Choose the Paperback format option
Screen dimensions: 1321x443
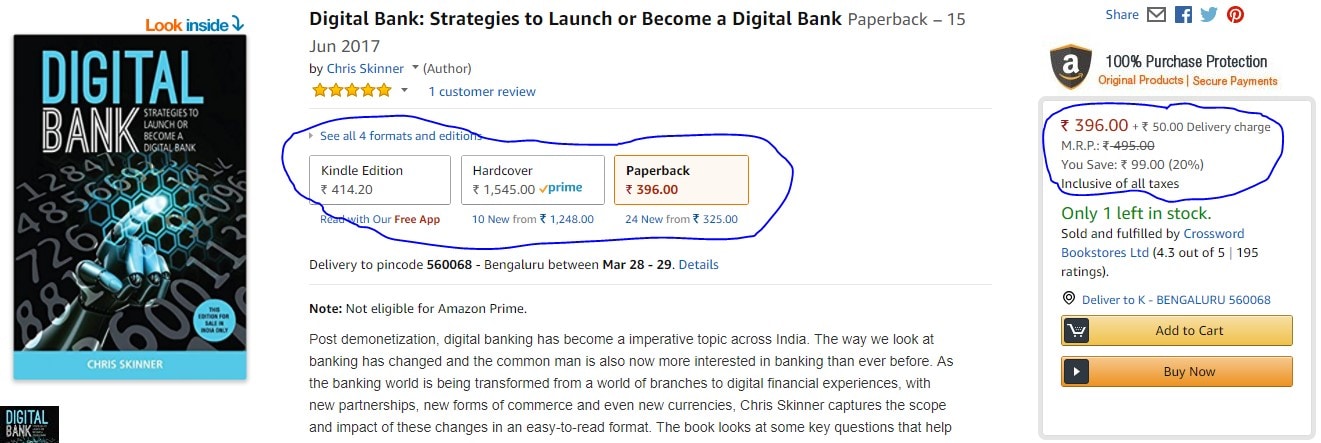[x=681, y=180]
